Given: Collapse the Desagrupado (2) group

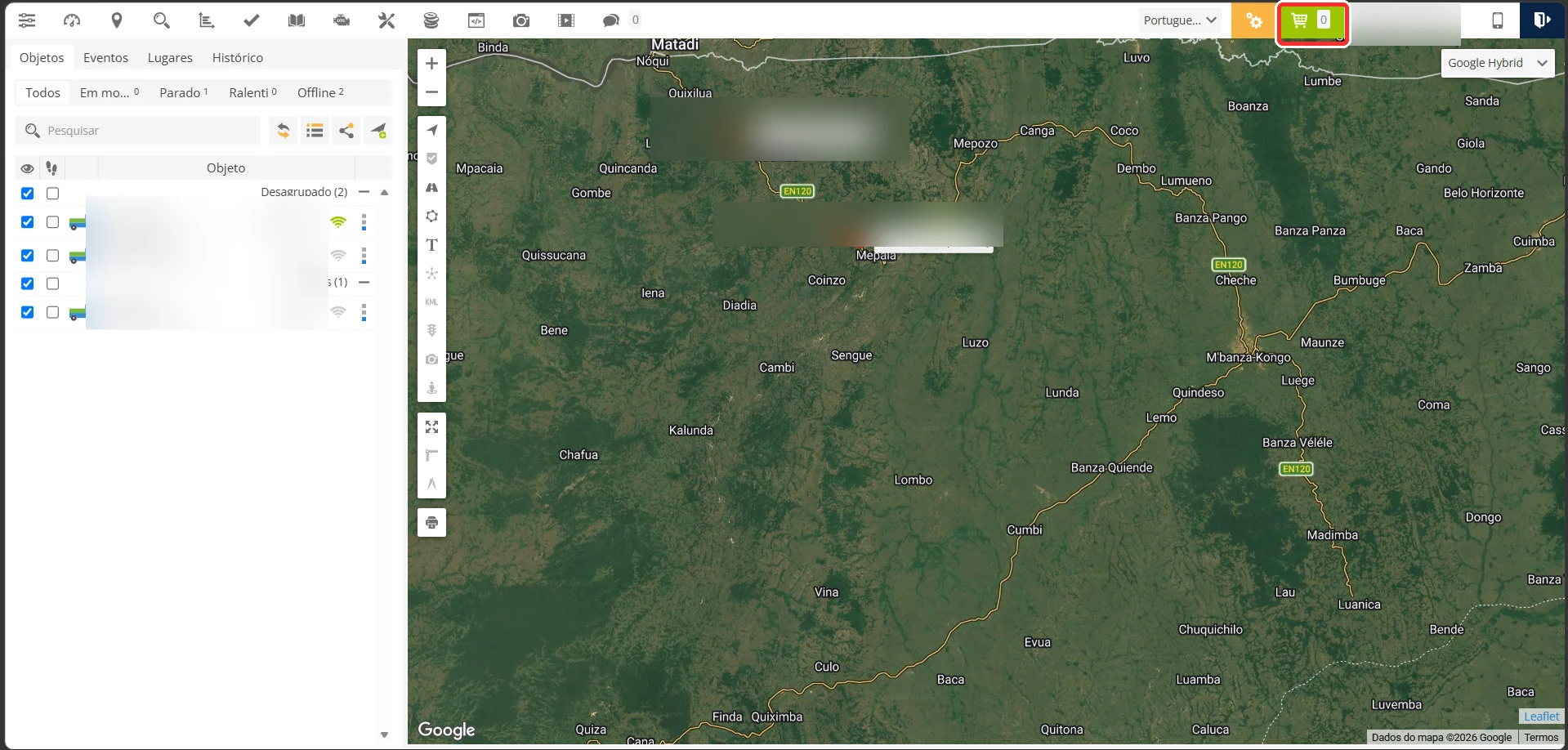Looking at the screenshot, I should click(364, 192).
